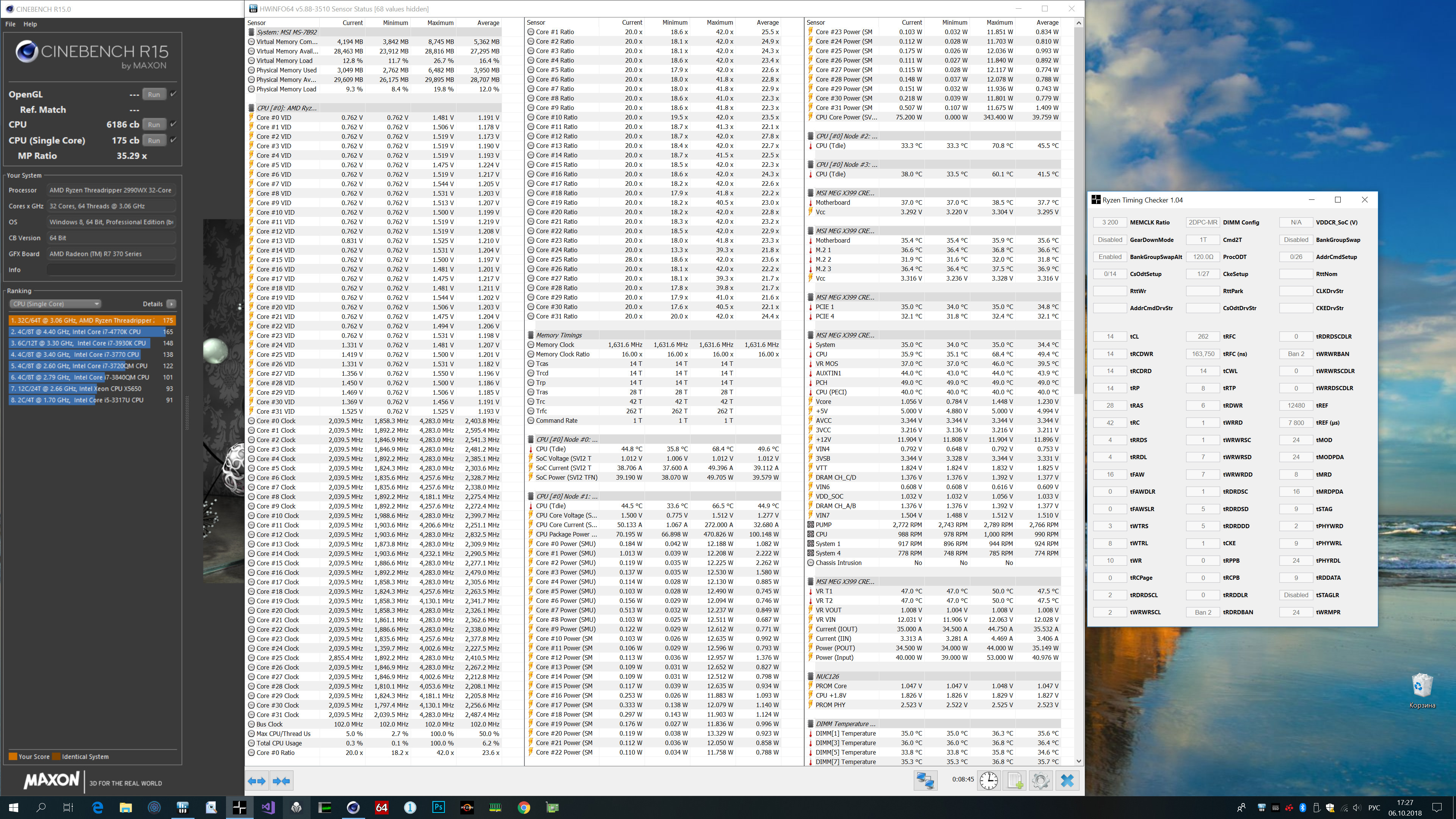Toggle CPU test checkmark in Cinebench
This screenshot has height=819, width=1456.
174,124
